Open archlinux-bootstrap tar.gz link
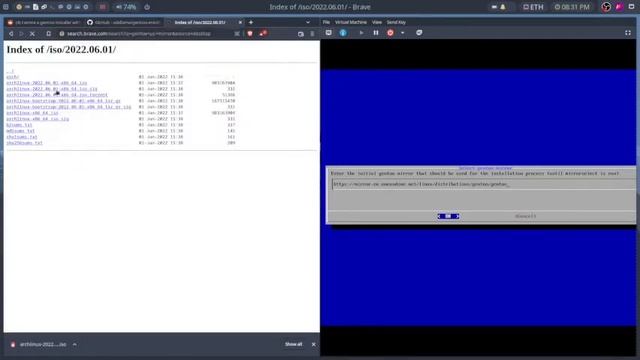The height and width of the screenshot is (360, 640). coord(63,101)
